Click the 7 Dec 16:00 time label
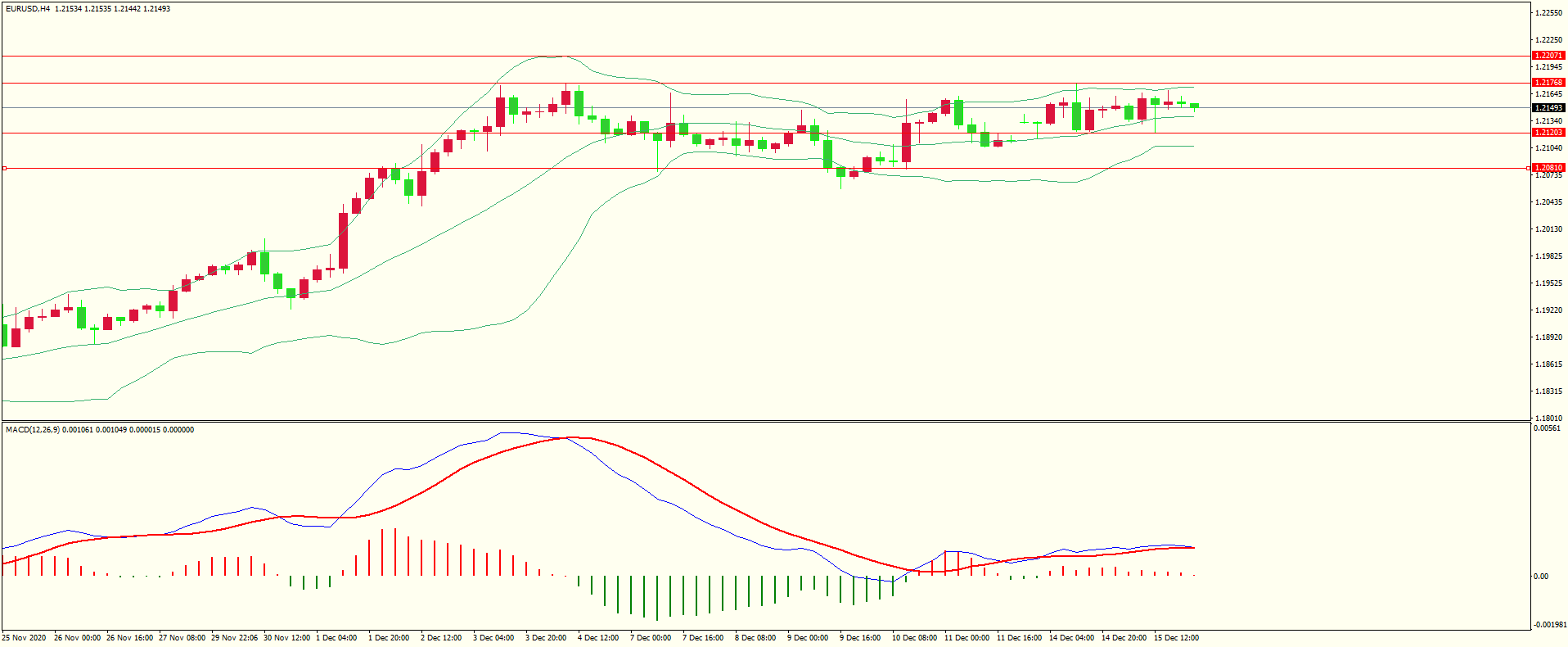This screenshot has width=1568, height=647. coord(703,638)
